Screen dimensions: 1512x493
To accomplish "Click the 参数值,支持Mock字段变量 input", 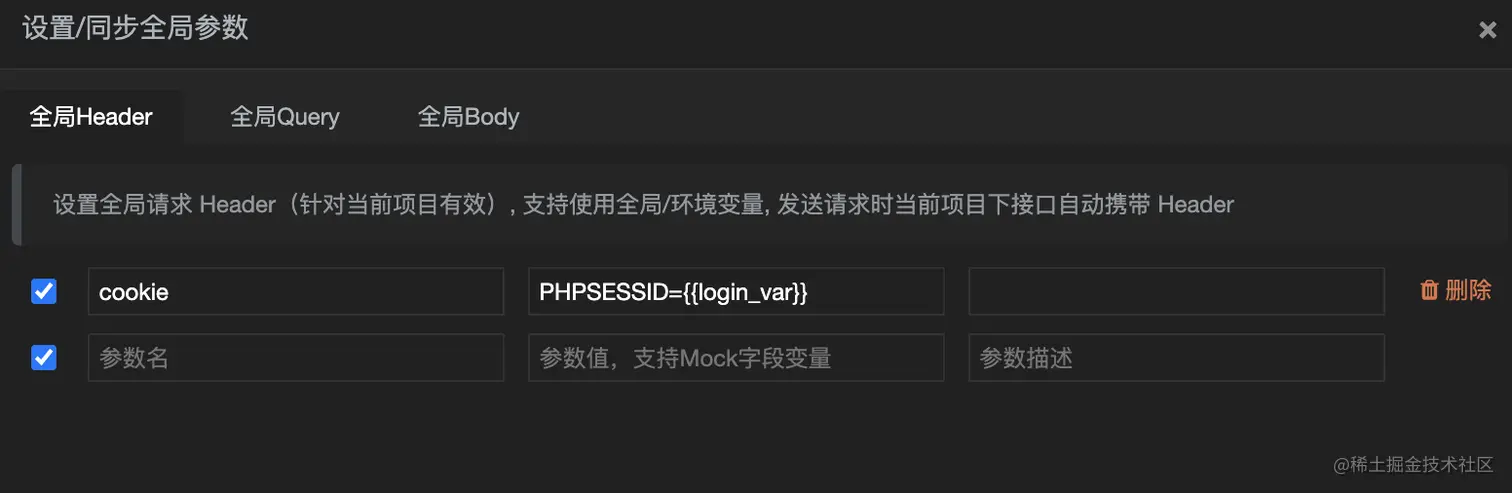I will [736, 357].
